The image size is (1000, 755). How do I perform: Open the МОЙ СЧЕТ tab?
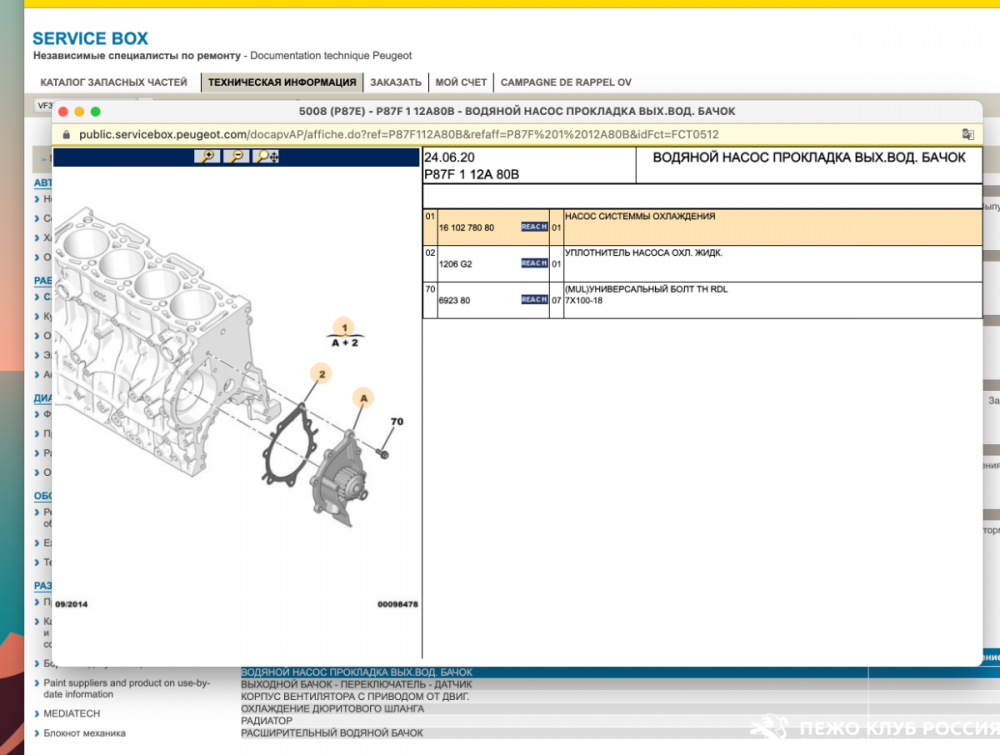461,82
